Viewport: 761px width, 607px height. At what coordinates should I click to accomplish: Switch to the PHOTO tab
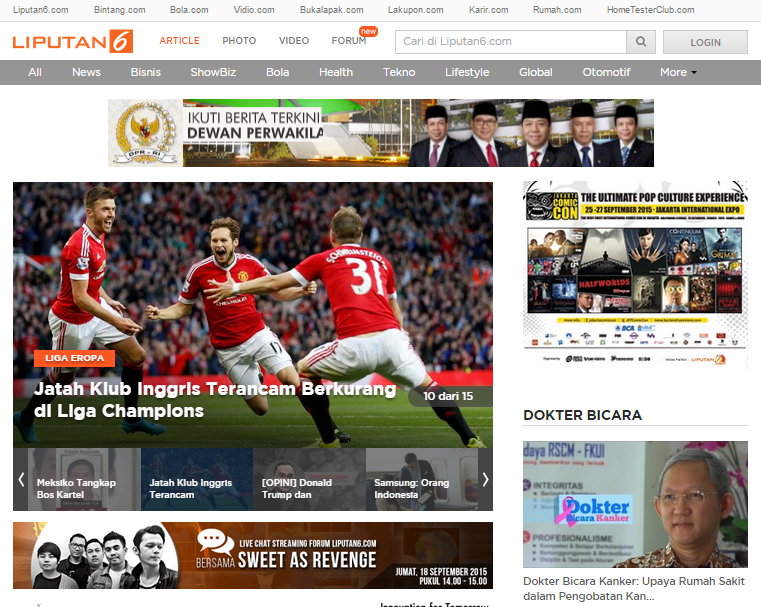click(239, 41)
